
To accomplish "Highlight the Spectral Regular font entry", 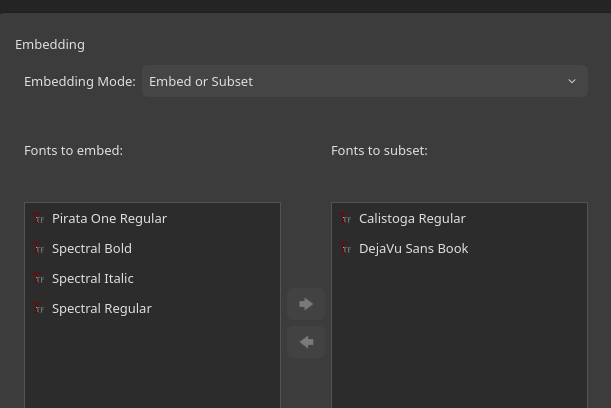I will [x=102, y=308].
